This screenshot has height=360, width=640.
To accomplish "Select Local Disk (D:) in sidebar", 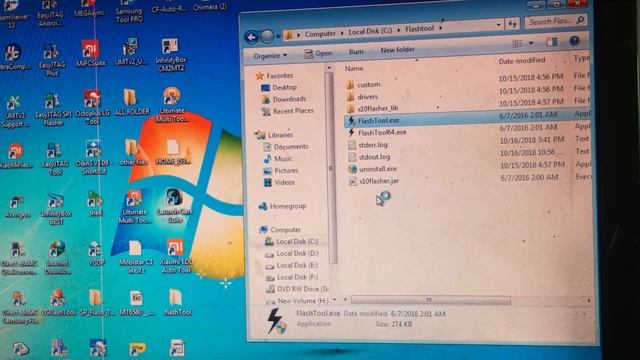I will click(291, 253).
